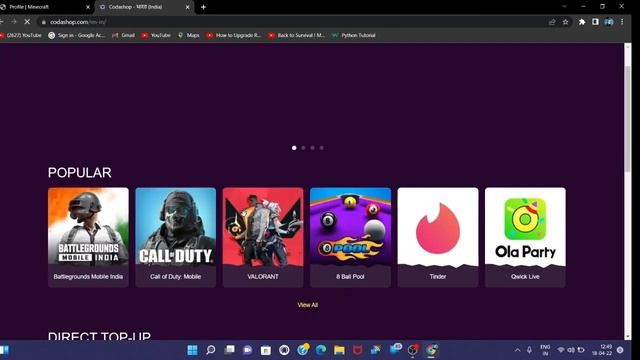Open the clock showing 12:49
640x360 pixels.
tap(602, 350)
